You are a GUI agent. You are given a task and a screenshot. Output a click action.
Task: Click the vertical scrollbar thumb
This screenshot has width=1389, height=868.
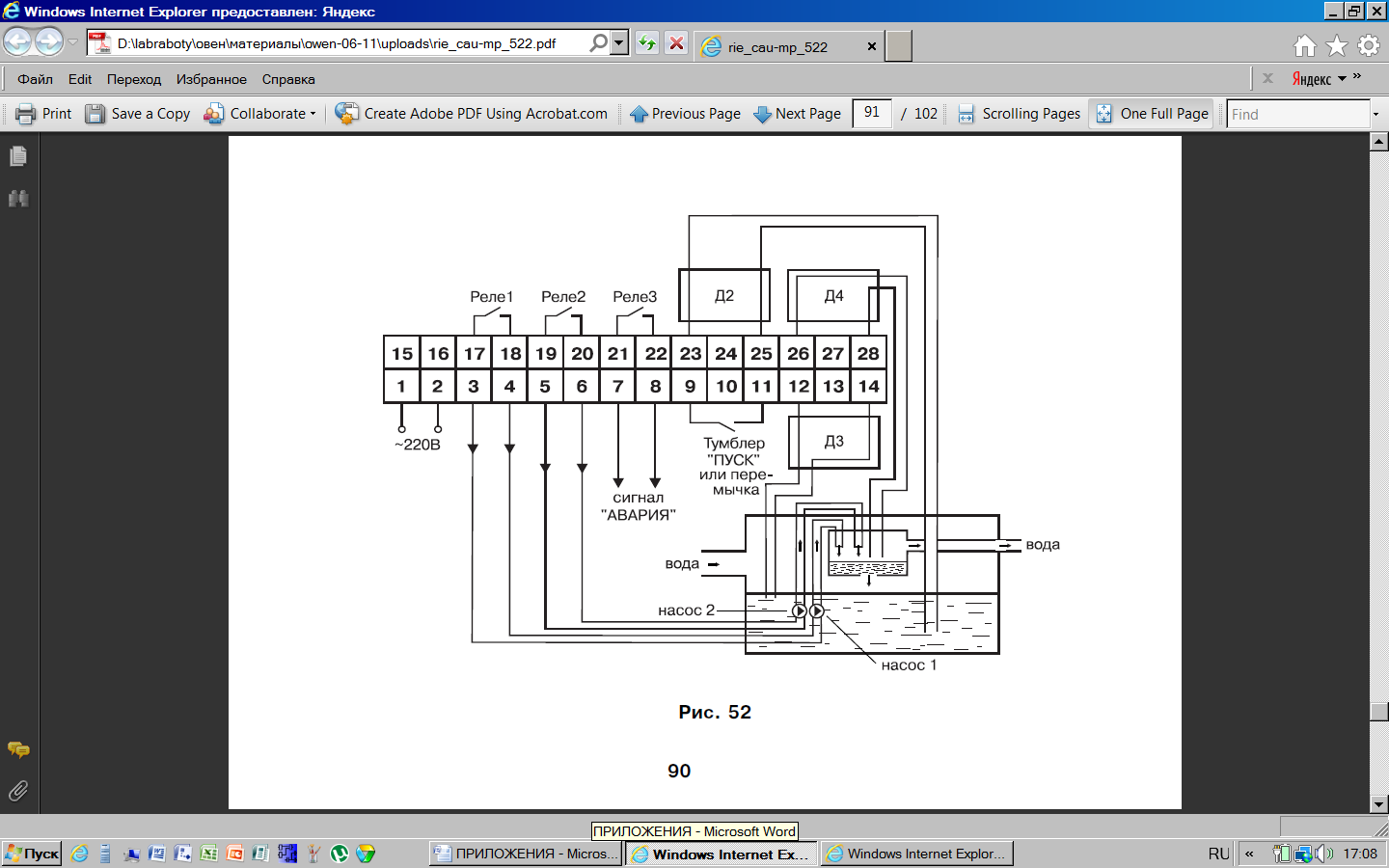[1379, 712]
